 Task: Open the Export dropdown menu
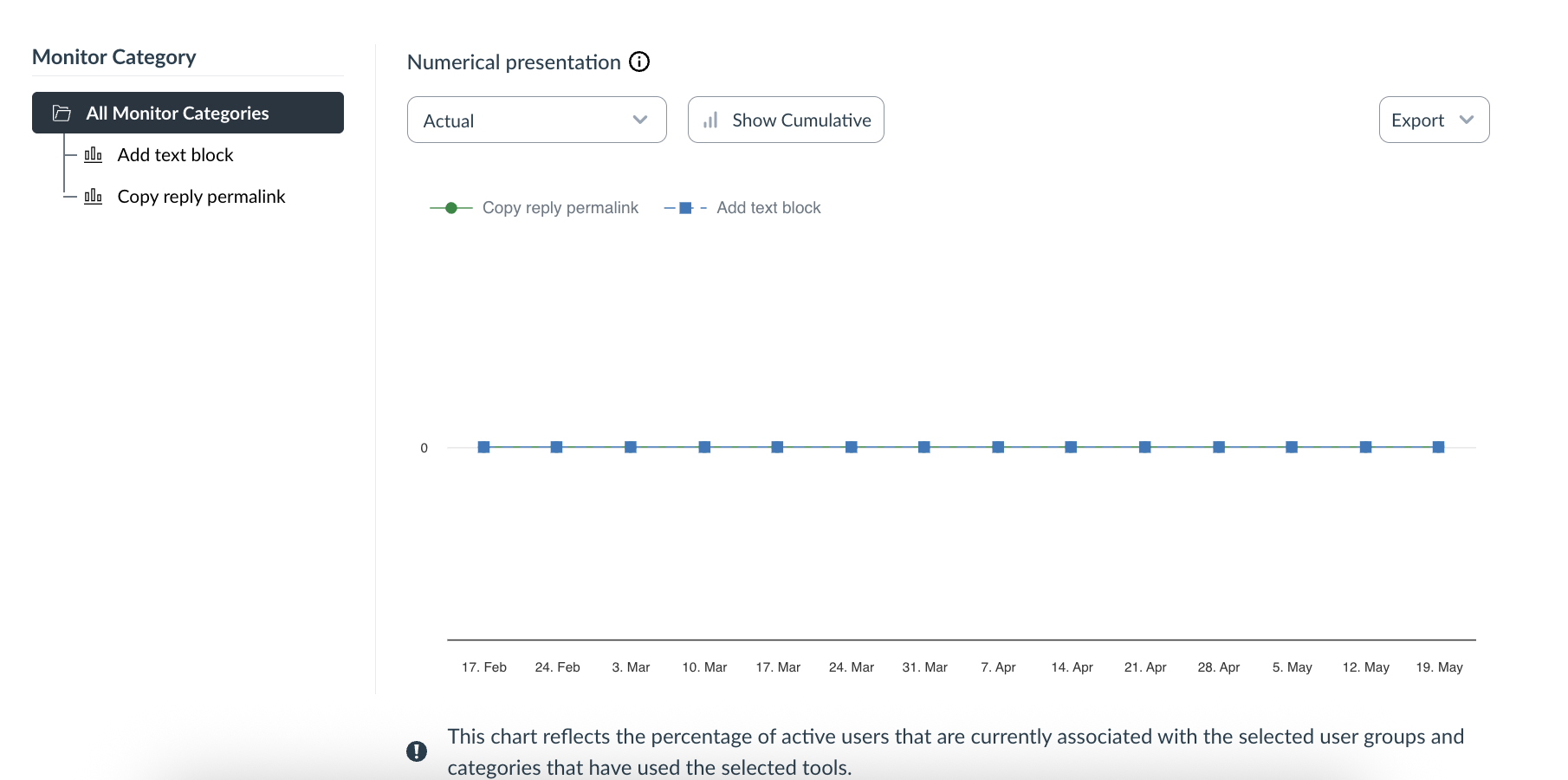click(x=1434, y=120)
